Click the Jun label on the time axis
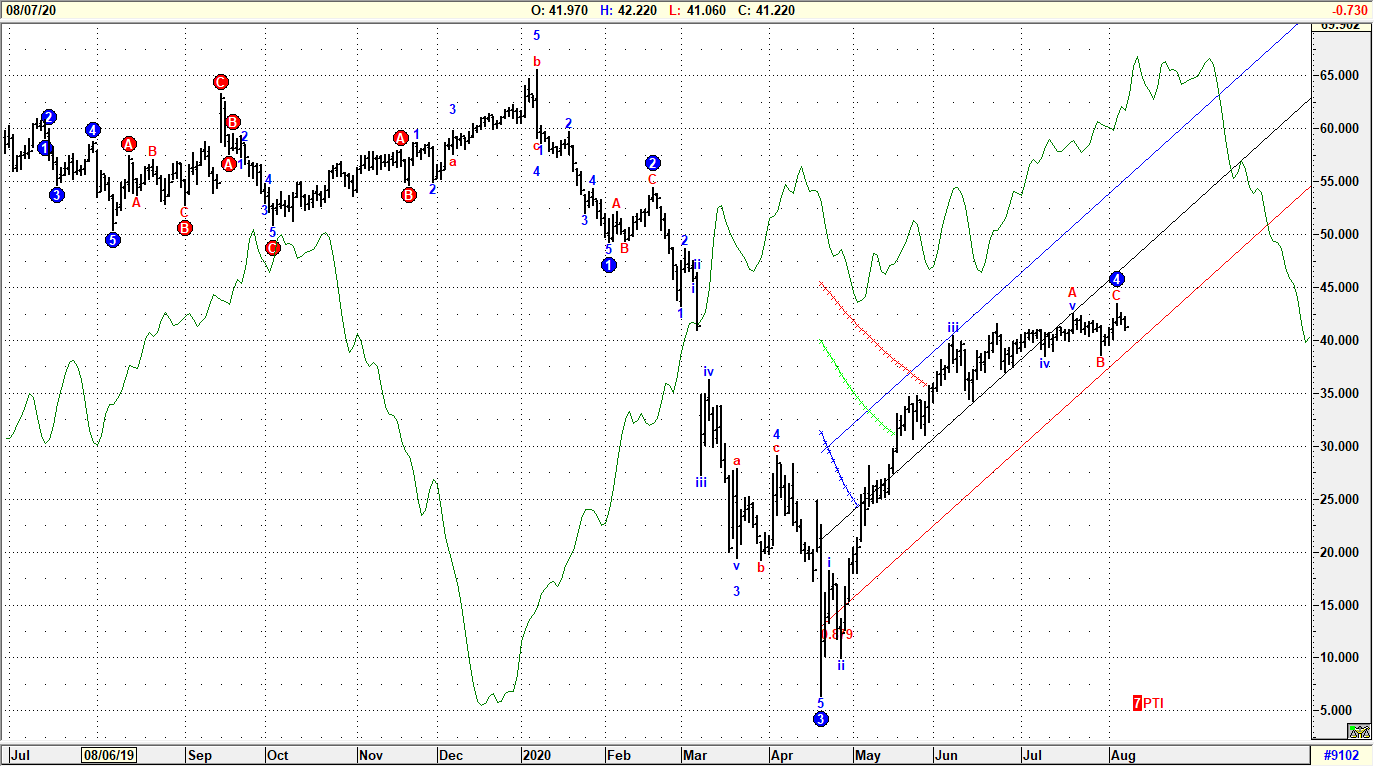 [945, 756]
